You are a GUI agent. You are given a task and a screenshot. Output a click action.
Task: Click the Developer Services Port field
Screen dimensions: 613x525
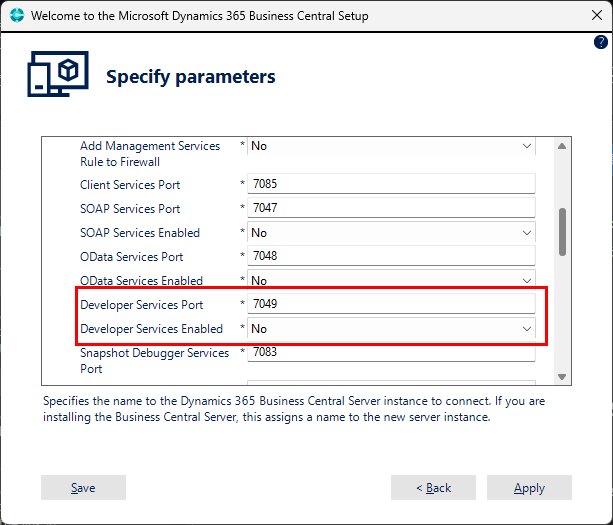[x=390, y=304]
